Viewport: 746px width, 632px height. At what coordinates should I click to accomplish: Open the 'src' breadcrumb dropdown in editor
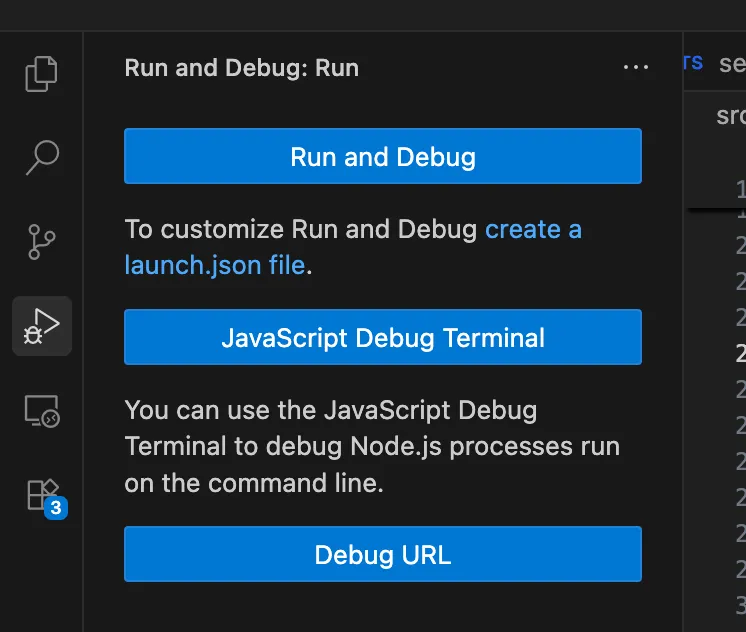[730, 115]
